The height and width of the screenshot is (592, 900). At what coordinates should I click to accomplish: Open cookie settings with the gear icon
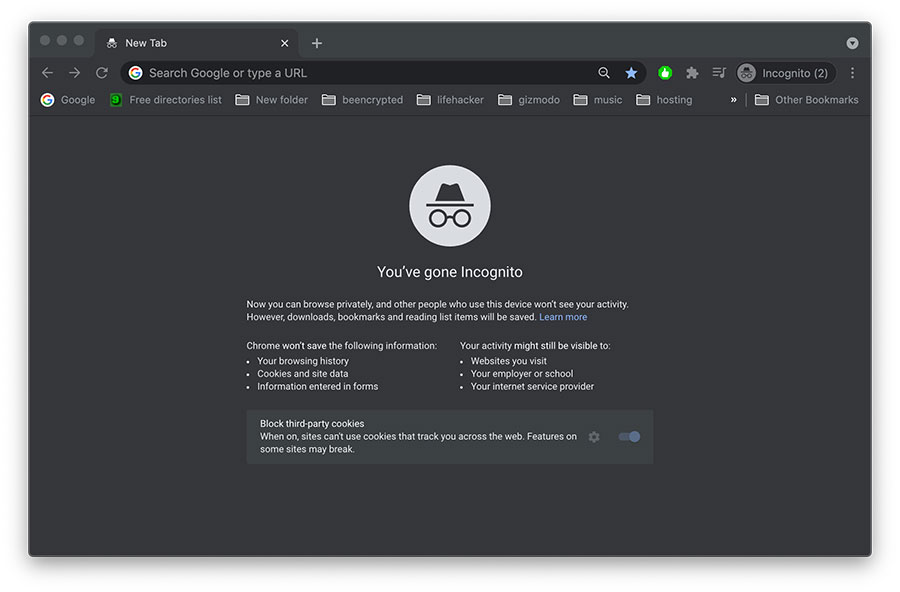pos(594,437)
